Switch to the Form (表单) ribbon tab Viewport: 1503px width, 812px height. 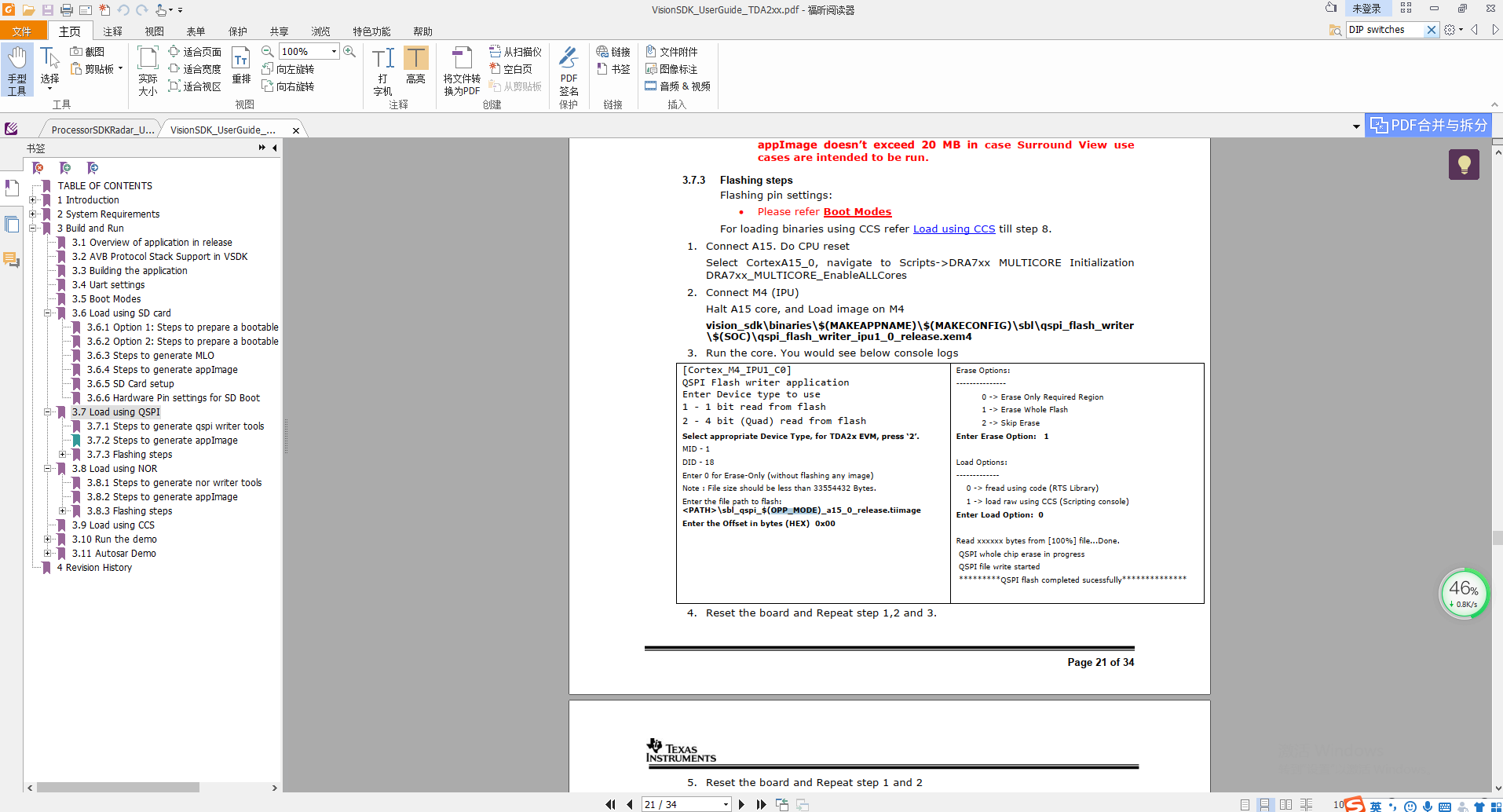(x=196, y=31)
